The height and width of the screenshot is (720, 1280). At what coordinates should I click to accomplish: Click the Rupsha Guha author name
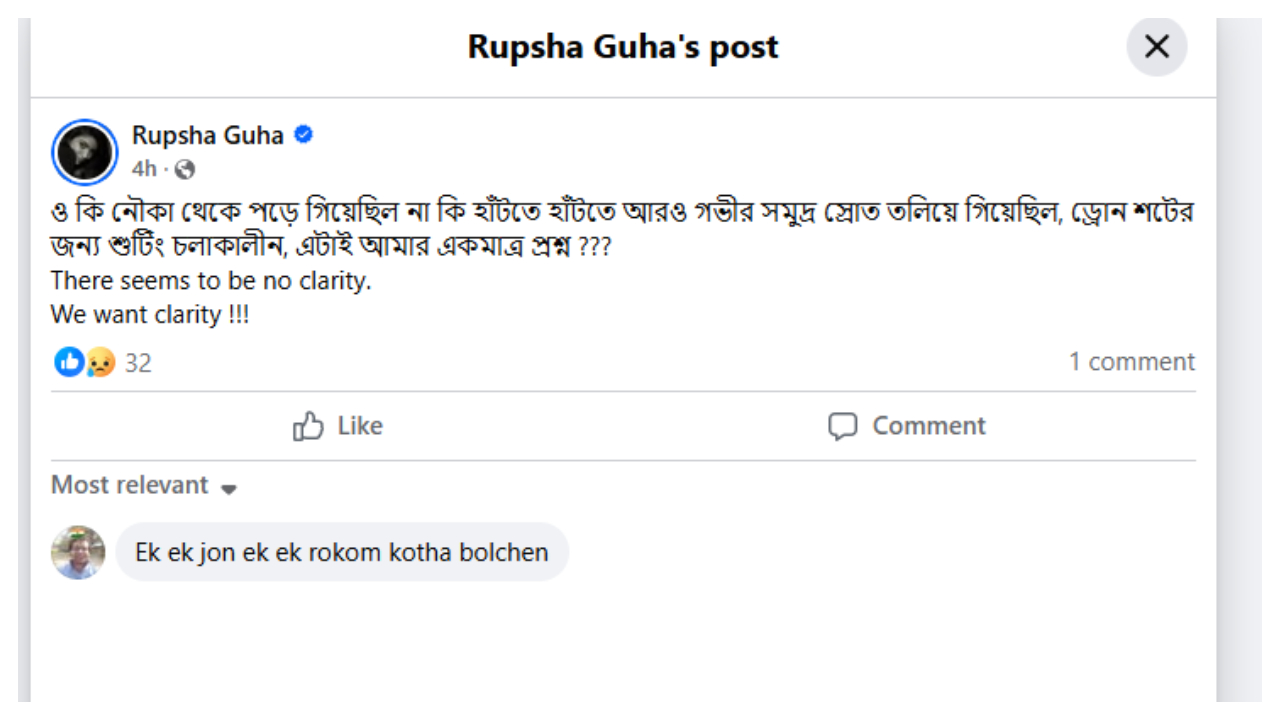208,135
